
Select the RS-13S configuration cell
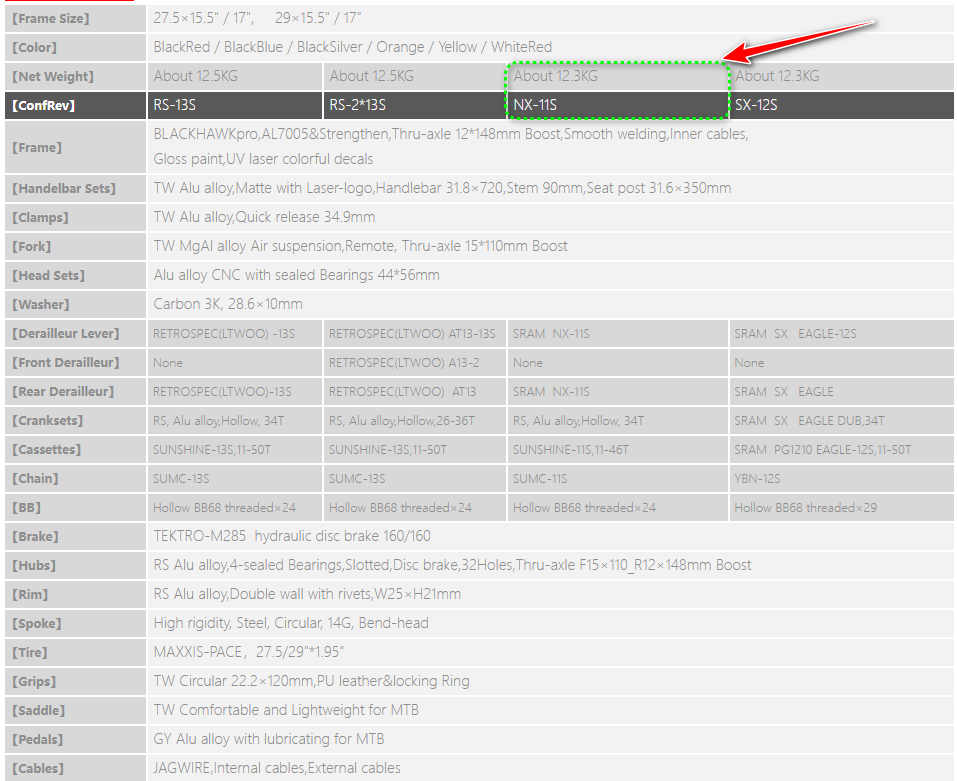click(234, 105)
